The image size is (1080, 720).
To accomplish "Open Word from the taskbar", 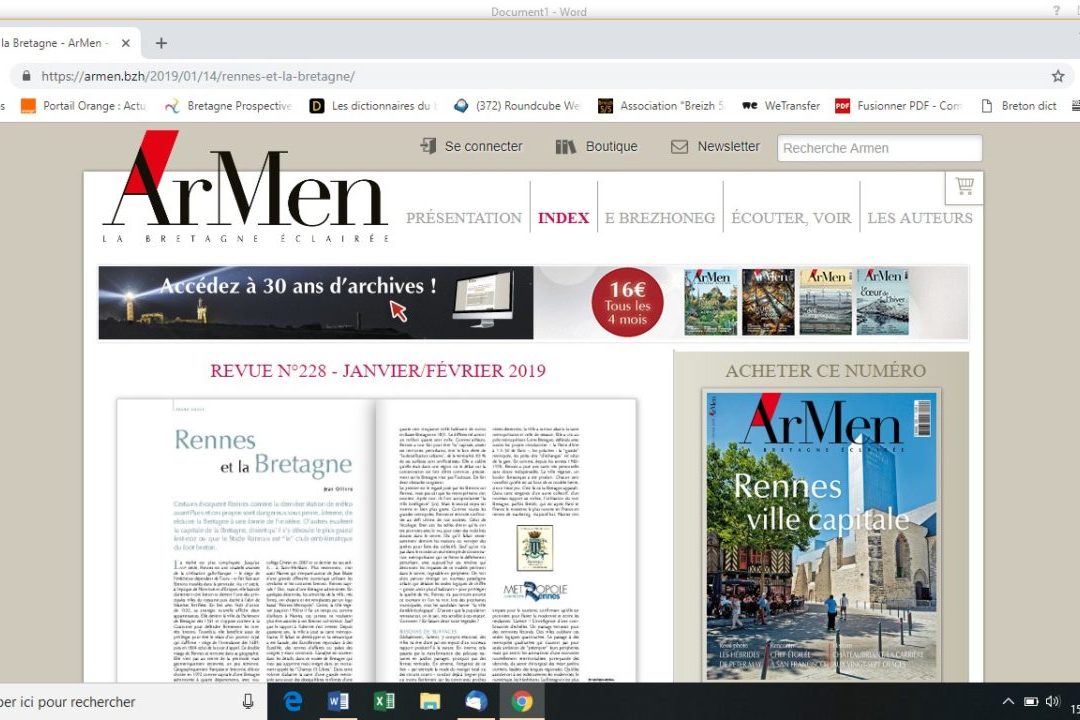I will tap(338, 702).
